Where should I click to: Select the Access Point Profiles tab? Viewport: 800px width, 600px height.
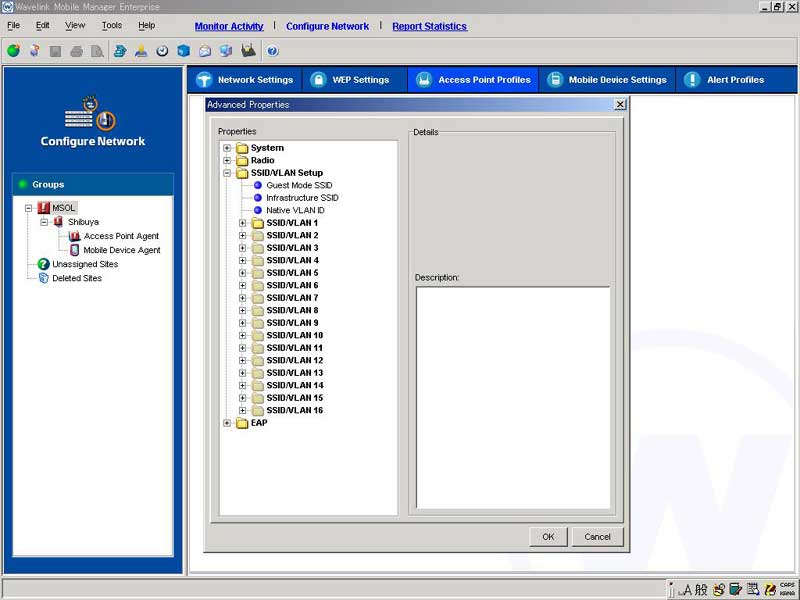(x=473, y=80)
